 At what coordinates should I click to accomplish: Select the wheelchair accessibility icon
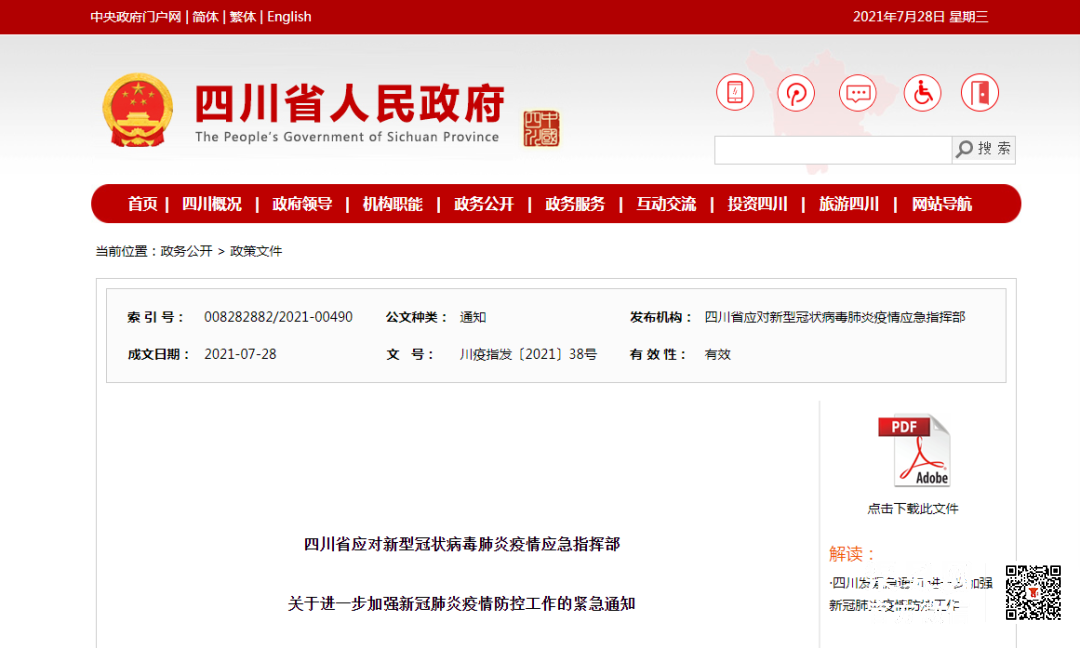click(921, 92)
